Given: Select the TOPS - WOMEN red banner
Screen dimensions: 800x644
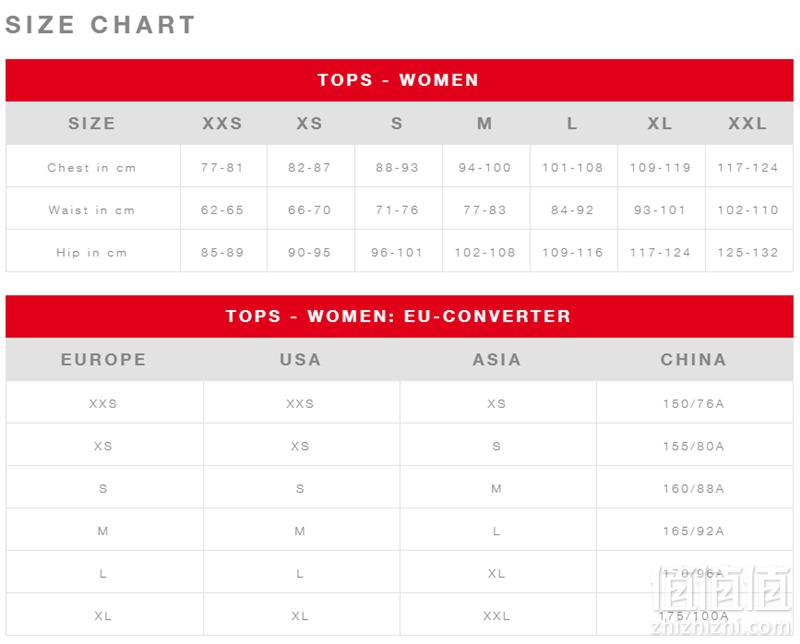Looking at the screenshot, I should (399, 80).
